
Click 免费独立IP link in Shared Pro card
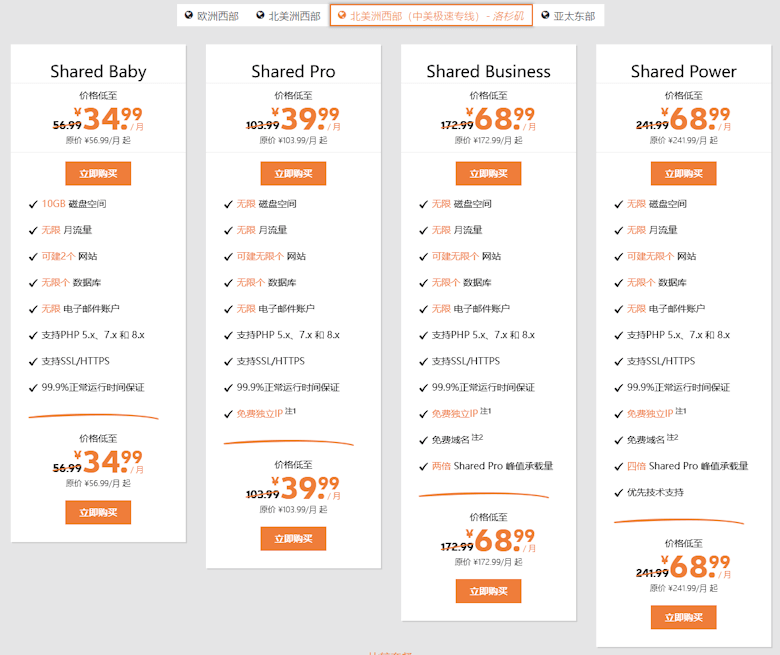260,413
